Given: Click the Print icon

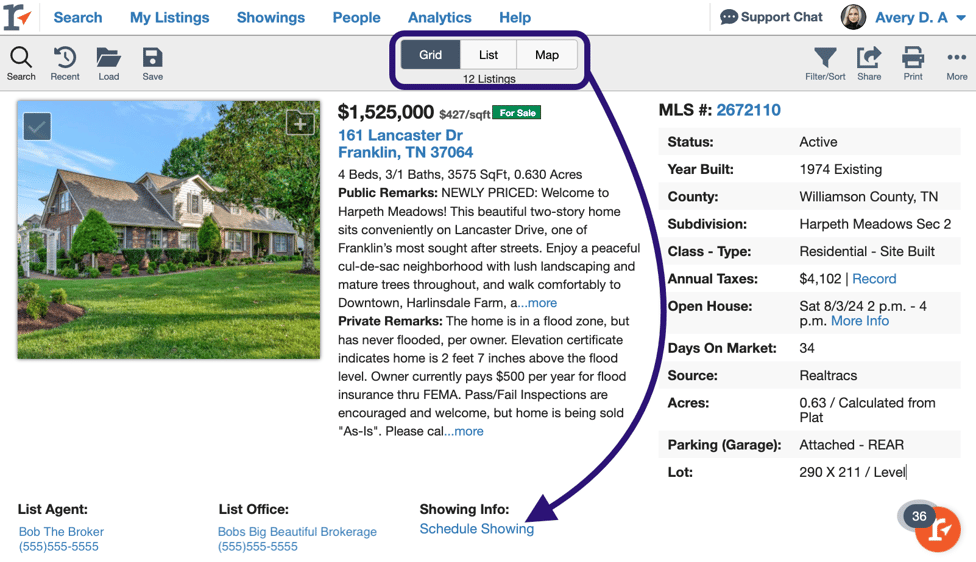Looking at the screenshot, I should [x=913, y=58].
